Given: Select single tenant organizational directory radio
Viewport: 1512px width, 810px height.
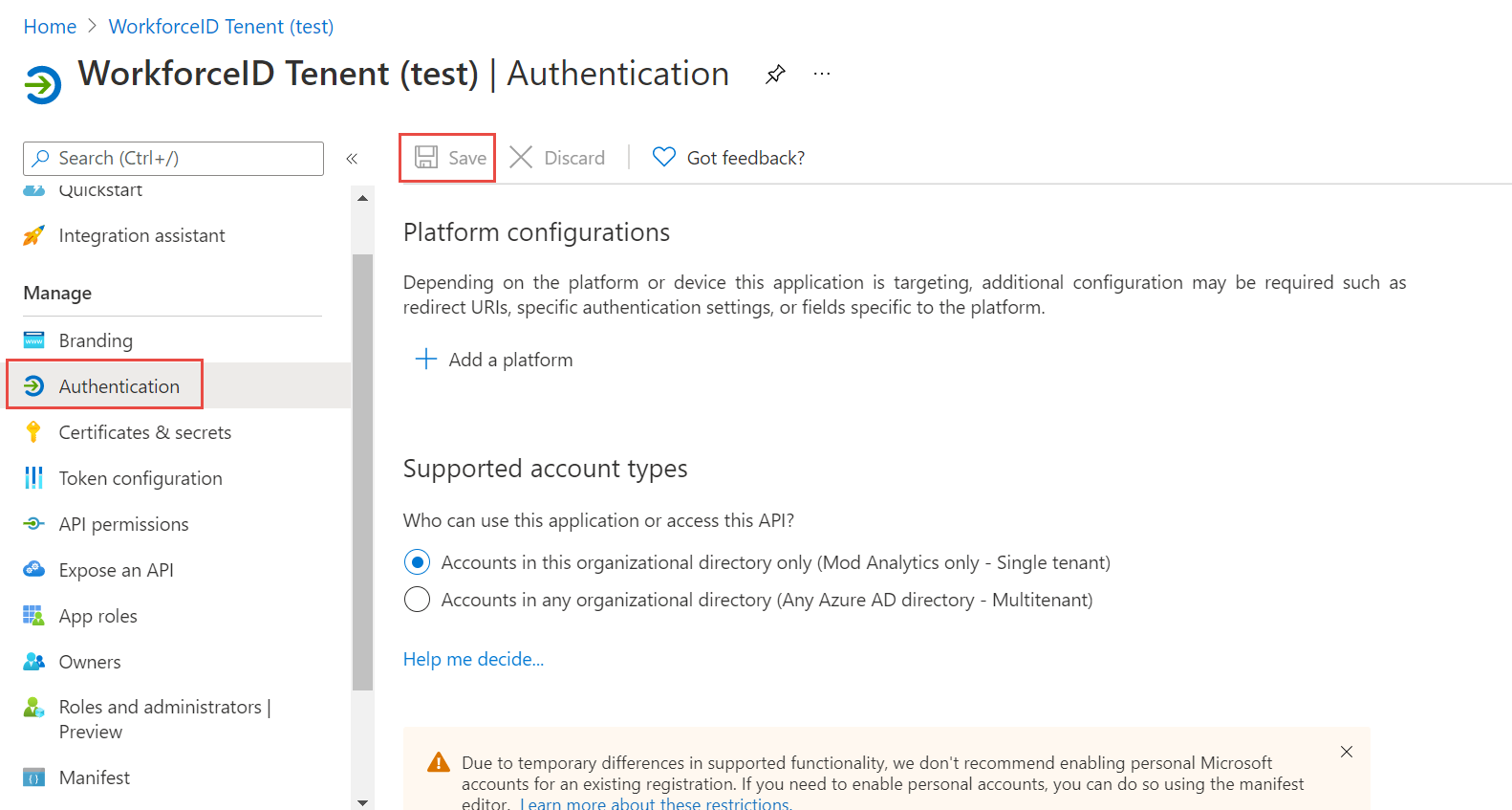Looking at the screenshot, I should coord(417,562).
